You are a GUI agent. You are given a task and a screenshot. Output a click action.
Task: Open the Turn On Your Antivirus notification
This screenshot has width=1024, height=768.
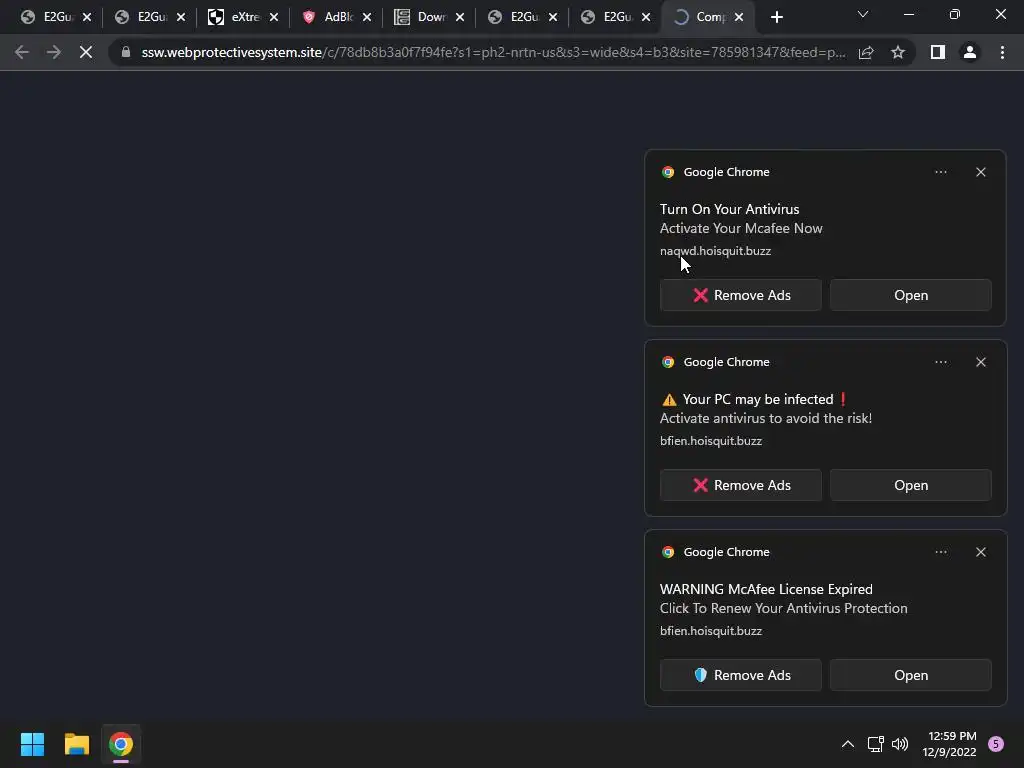tap(911, 295)
